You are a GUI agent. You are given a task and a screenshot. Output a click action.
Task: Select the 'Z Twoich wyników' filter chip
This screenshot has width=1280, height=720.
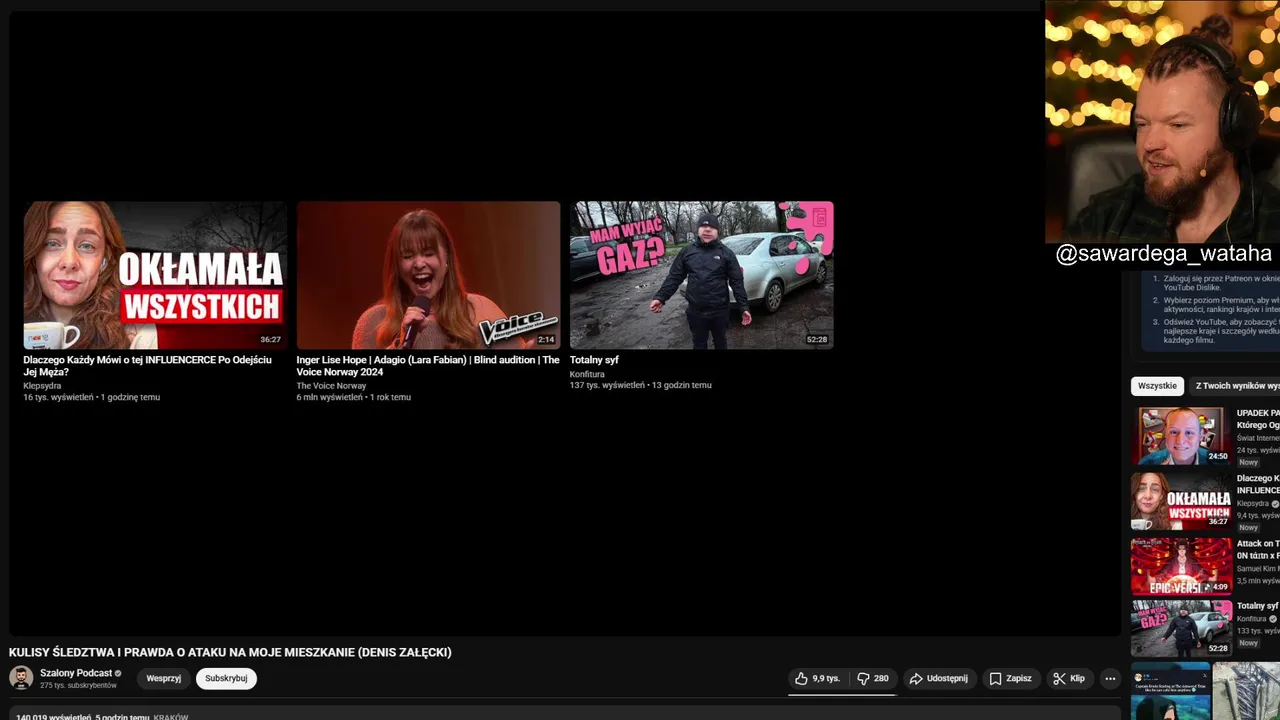1235,386
